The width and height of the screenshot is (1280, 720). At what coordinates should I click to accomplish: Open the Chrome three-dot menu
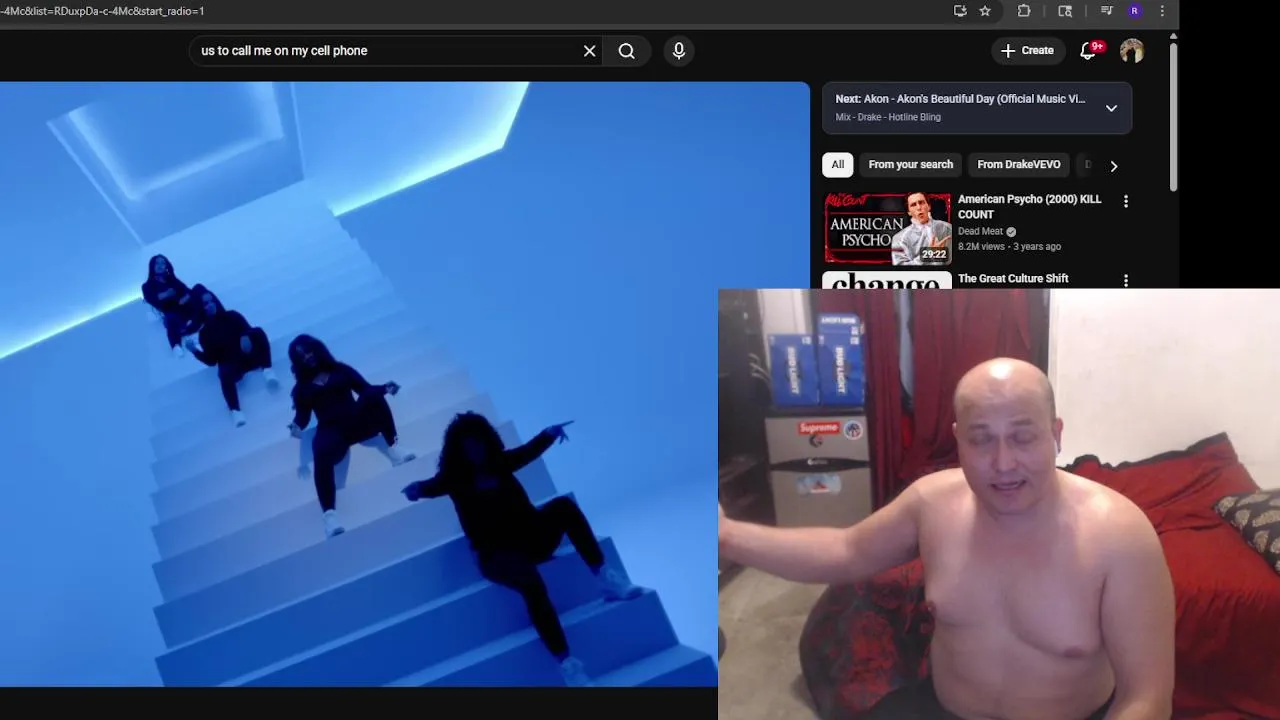coord(1162,11)
